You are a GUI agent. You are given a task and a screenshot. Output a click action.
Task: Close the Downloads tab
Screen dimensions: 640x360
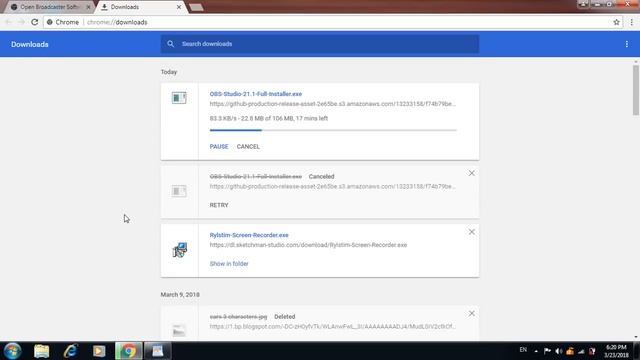179,7
